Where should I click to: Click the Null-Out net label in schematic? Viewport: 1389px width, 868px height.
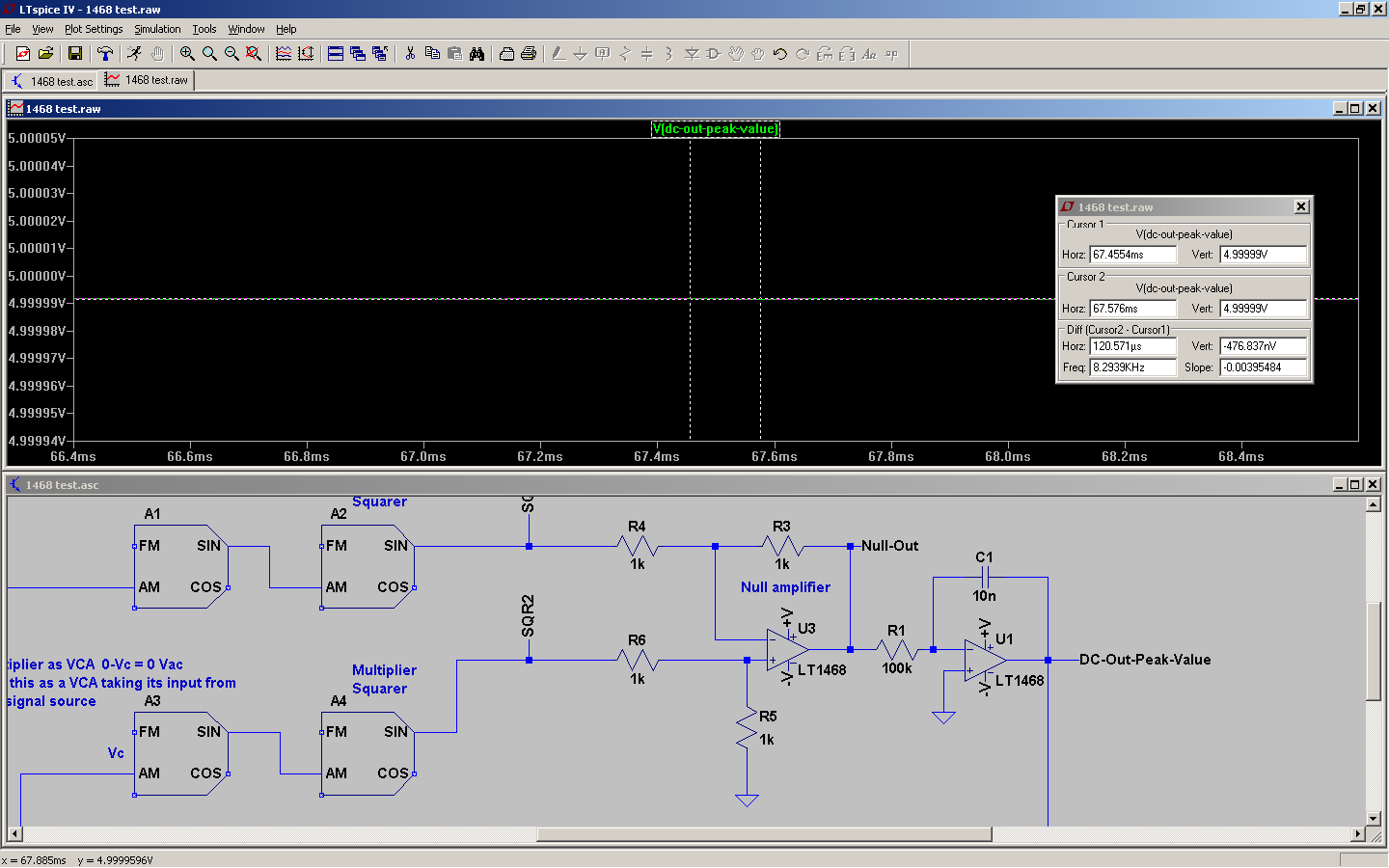tap(889, 546)
